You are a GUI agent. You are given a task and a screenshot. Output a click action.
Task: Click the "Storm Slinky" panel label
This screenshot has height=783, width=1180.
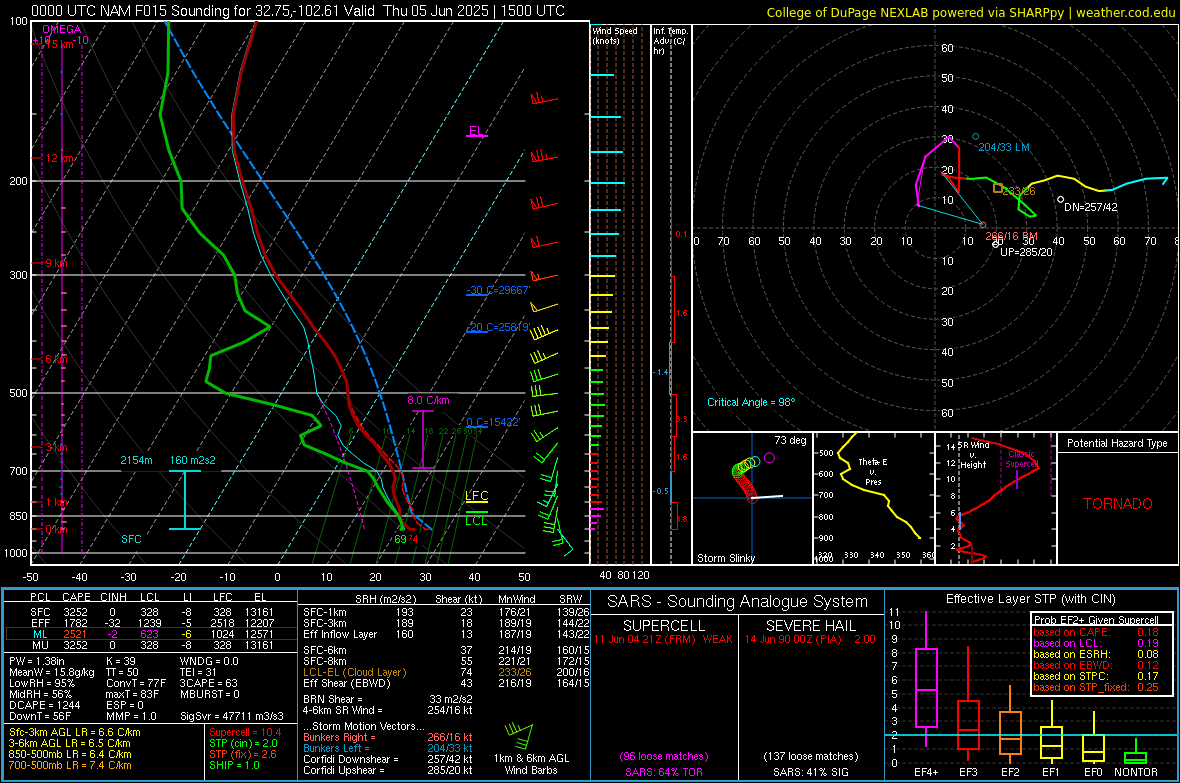coord(725,558)
